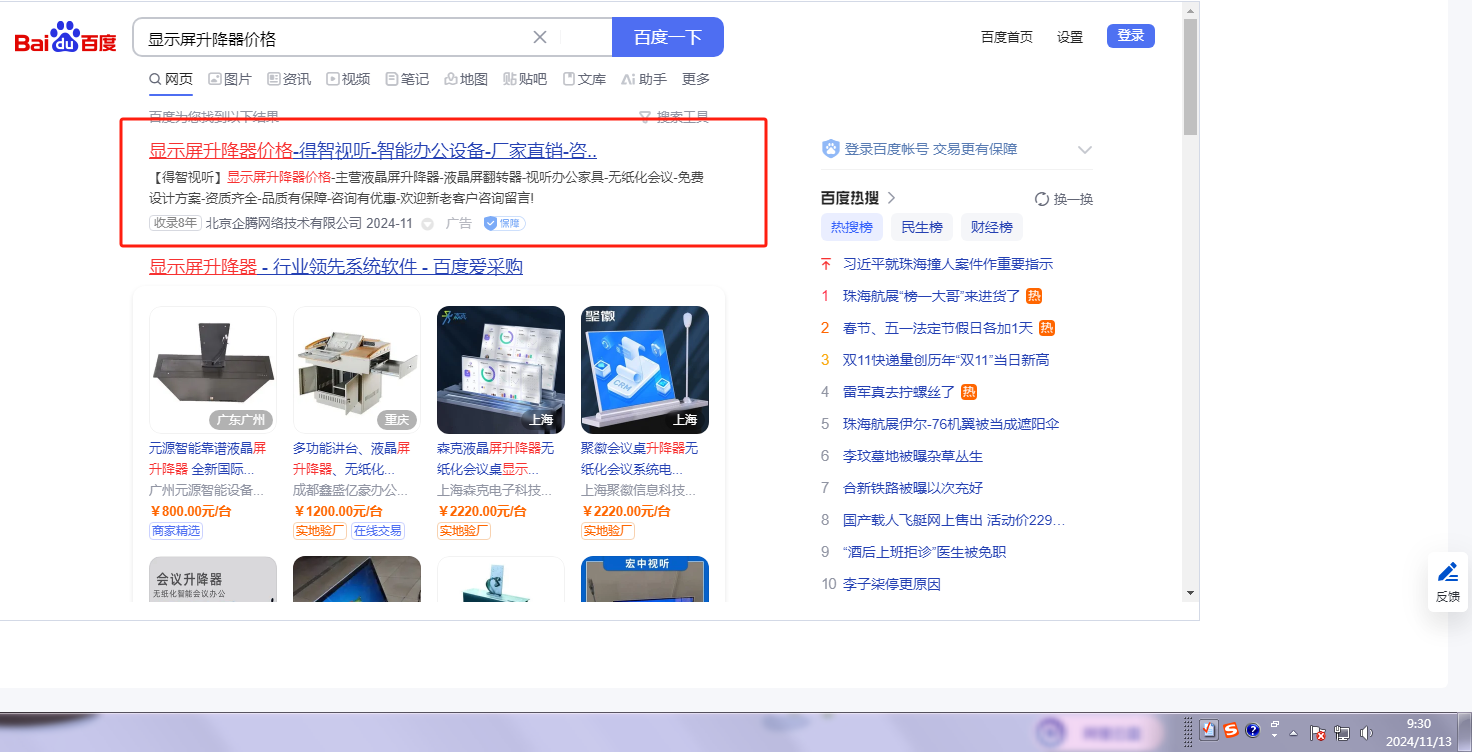The width and height of the screenshot is (1472, 752).
Task: Click the 搜索工具 filter link
Action: coord(683,117)
